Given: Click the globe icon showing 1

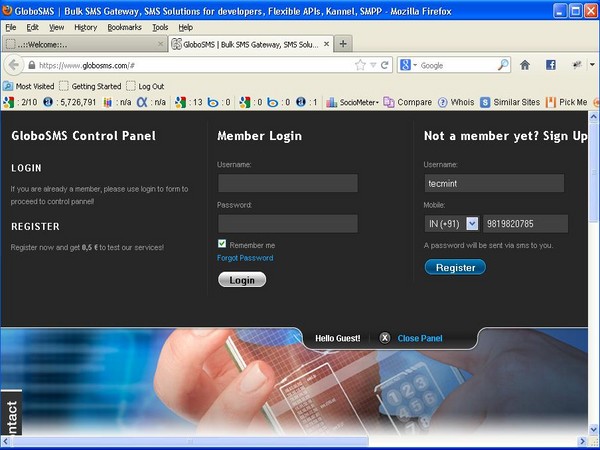Looking at the screenshot, I should 301,102.
